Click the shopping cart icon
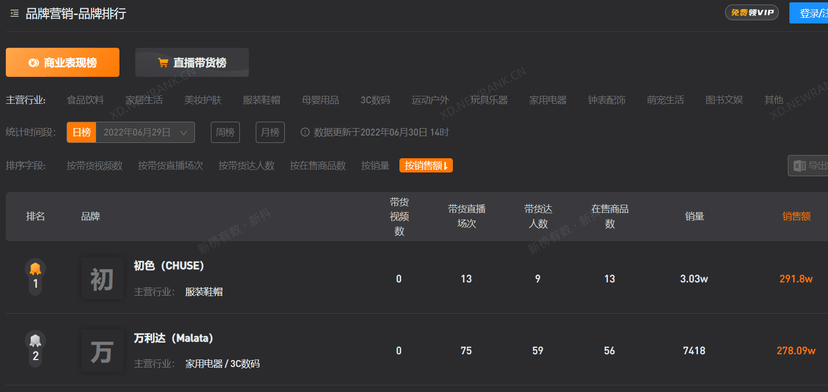 click(x=163, y=63)
